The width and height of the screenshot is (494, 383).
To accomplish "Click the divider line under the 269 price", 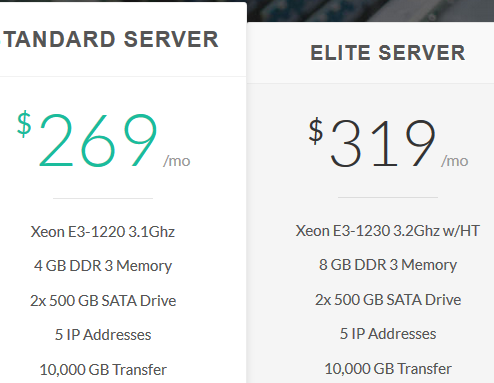I will point(103,198).
